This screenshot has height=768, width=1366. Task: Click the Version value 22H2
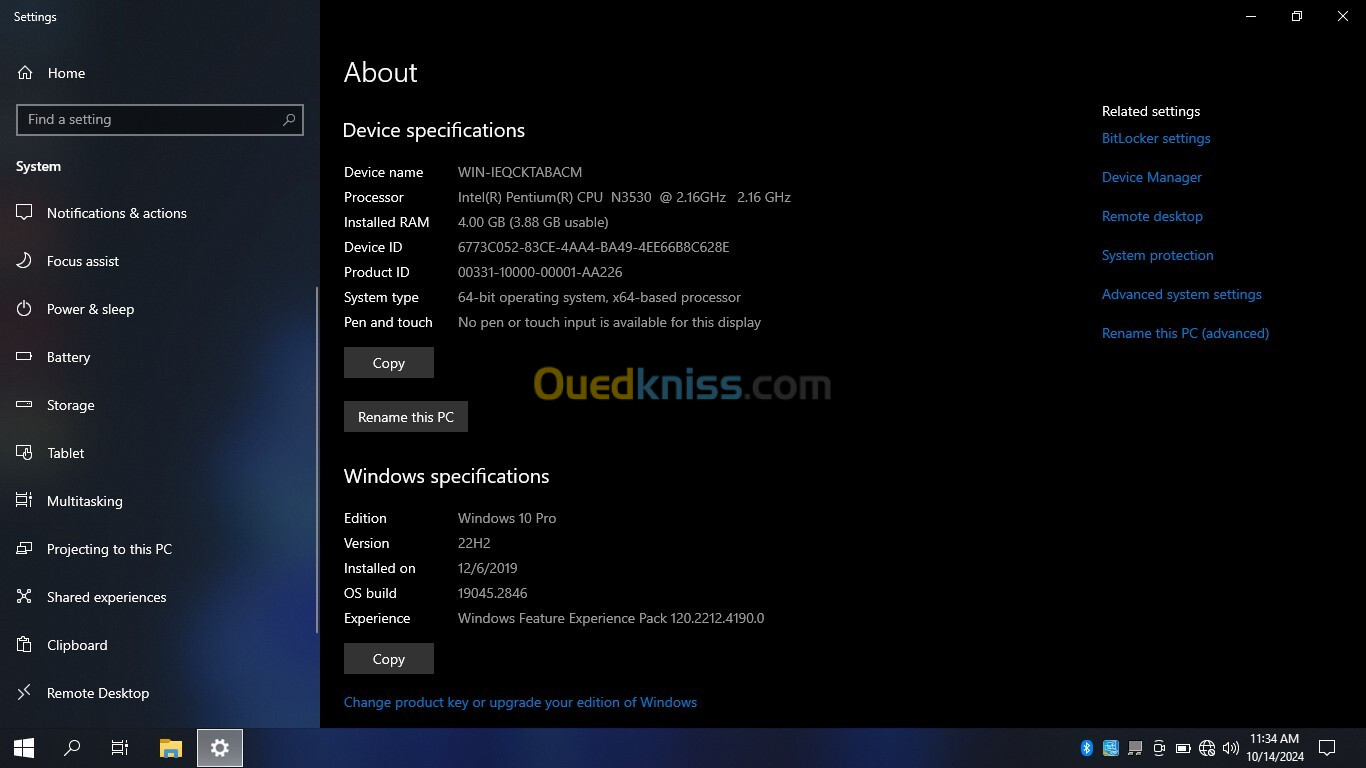coord(474,543)
